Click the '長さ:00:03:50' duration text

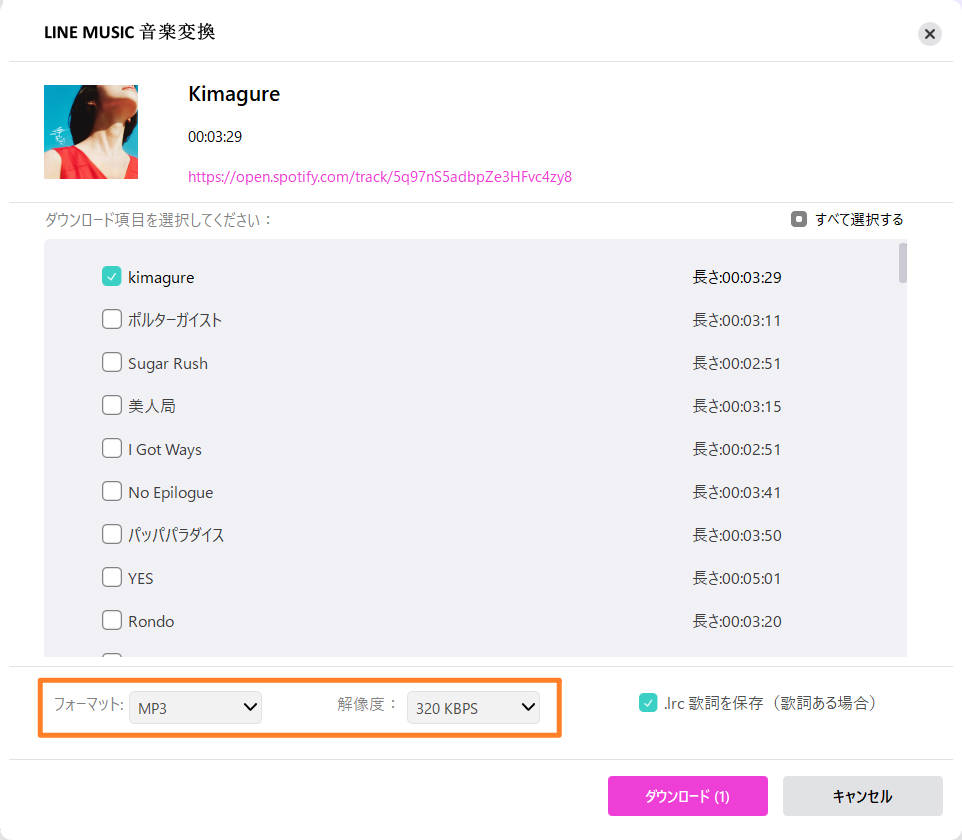737,535
